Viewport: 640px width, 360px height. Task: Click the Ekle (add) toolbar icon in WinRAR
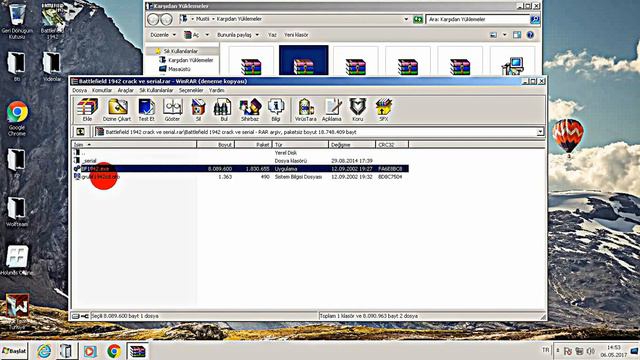click(87, 110)
